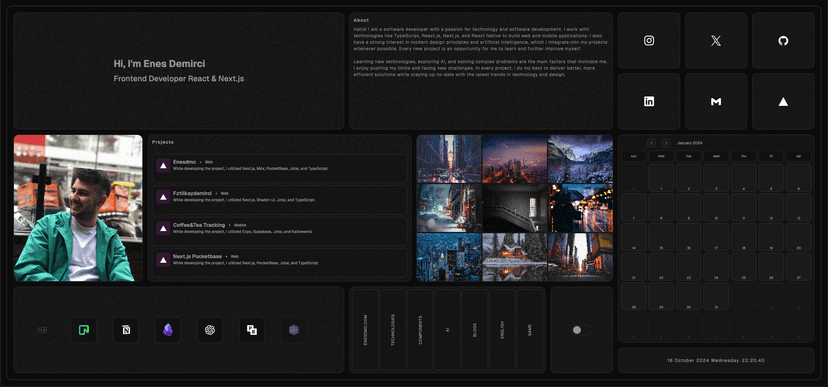Click the Notion logo icon
The height and width of the screenshot is (387, 828).
coord(126,330)
